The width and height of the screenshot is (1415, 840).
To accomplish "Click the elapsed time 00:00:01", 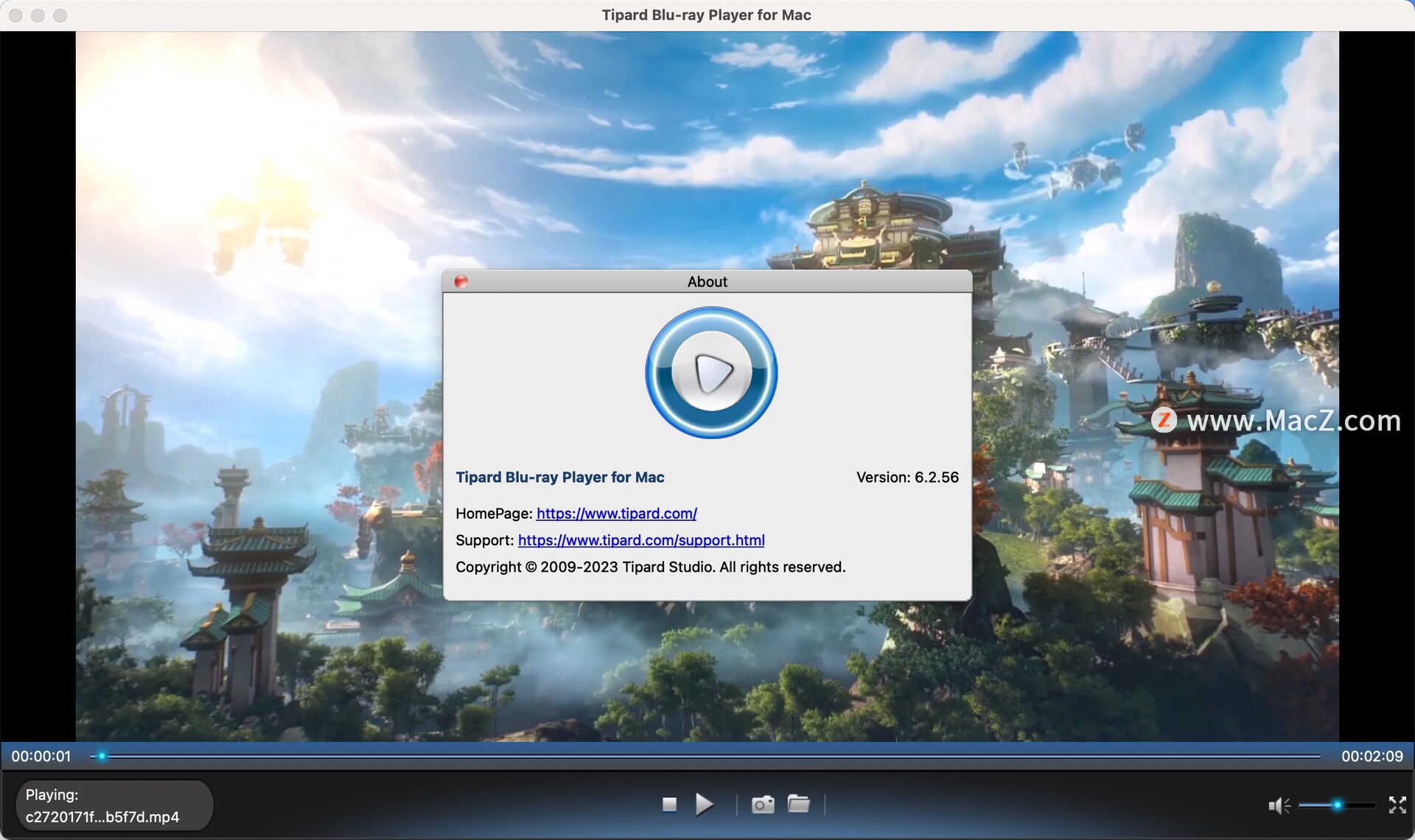I will pyautogui.click(x=41, y=756).
